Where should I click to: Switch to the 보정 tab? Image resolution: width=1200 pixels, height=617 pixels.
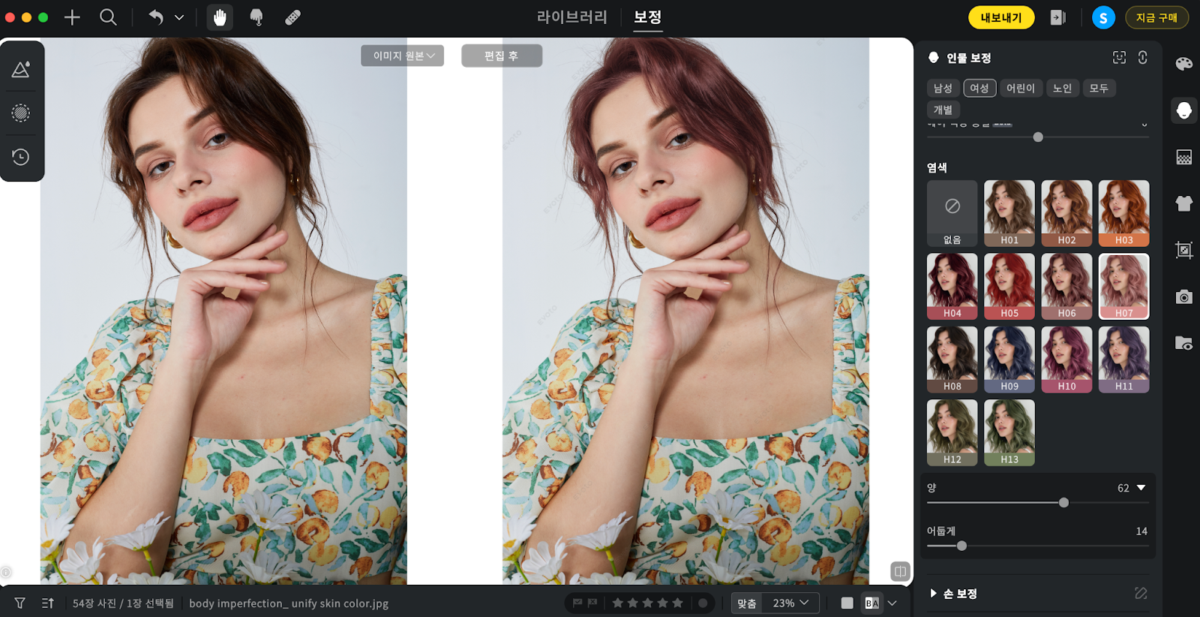[x=647, y=17]
